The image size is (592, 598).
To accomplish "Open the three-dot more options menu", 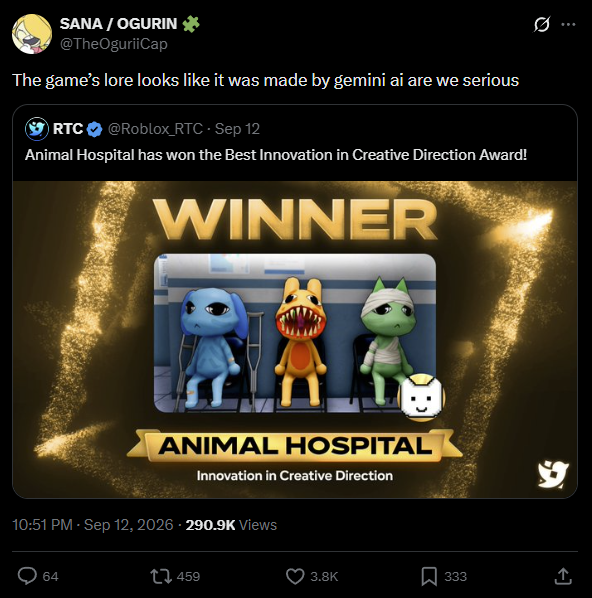I will [568, 24].
